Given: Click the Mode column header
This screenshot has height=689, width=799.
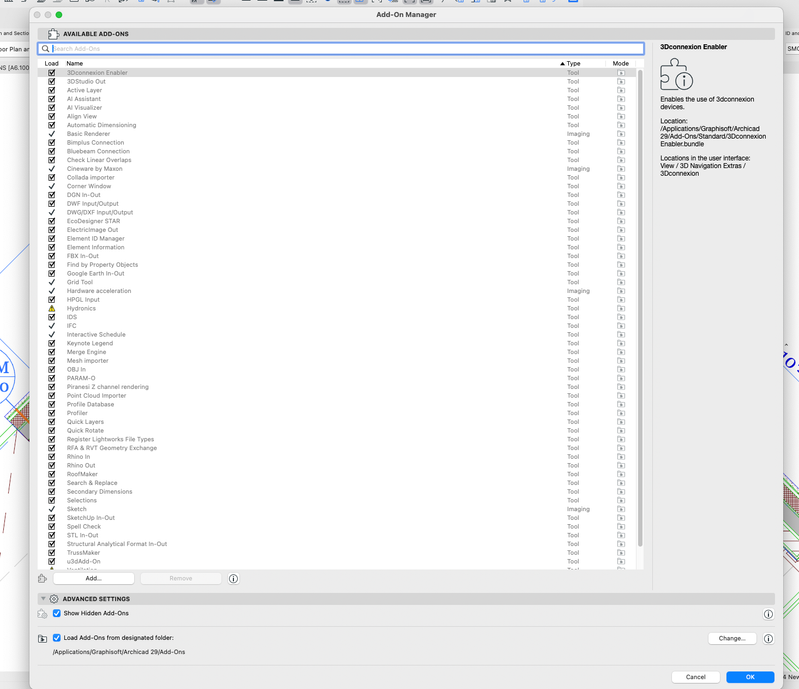Looking at the screenshot, I should point(621,63).
